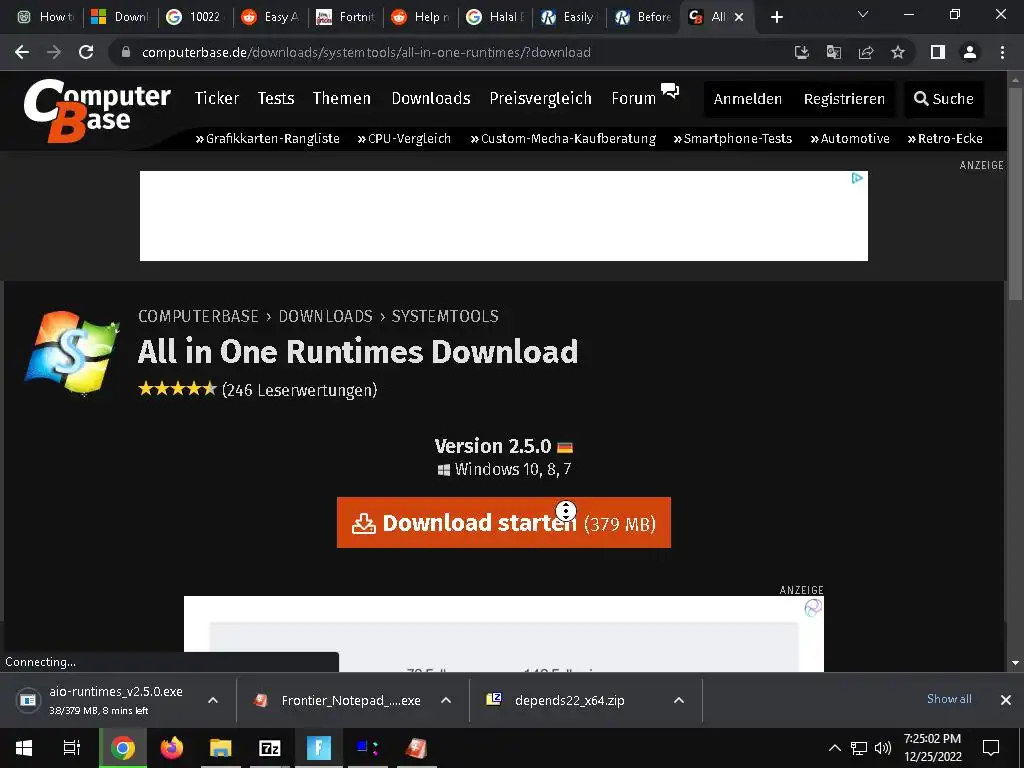Switch to the 'Fortnit' tab
1024x768 pixels.
point(345,17)
